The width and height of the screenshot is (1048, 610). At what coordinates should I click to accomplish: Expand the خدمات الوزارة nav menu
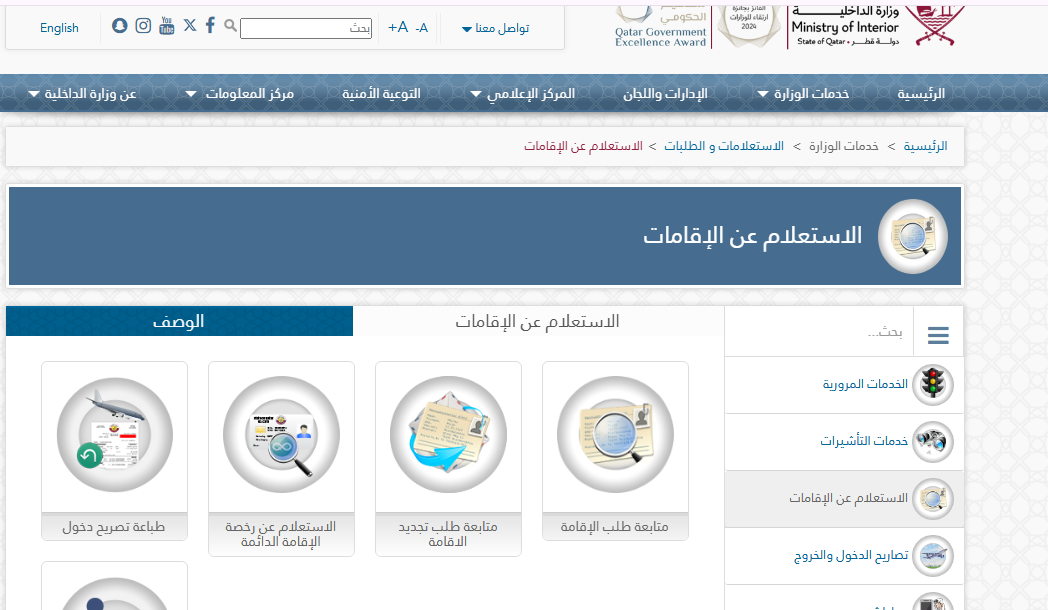coord(803,94)
